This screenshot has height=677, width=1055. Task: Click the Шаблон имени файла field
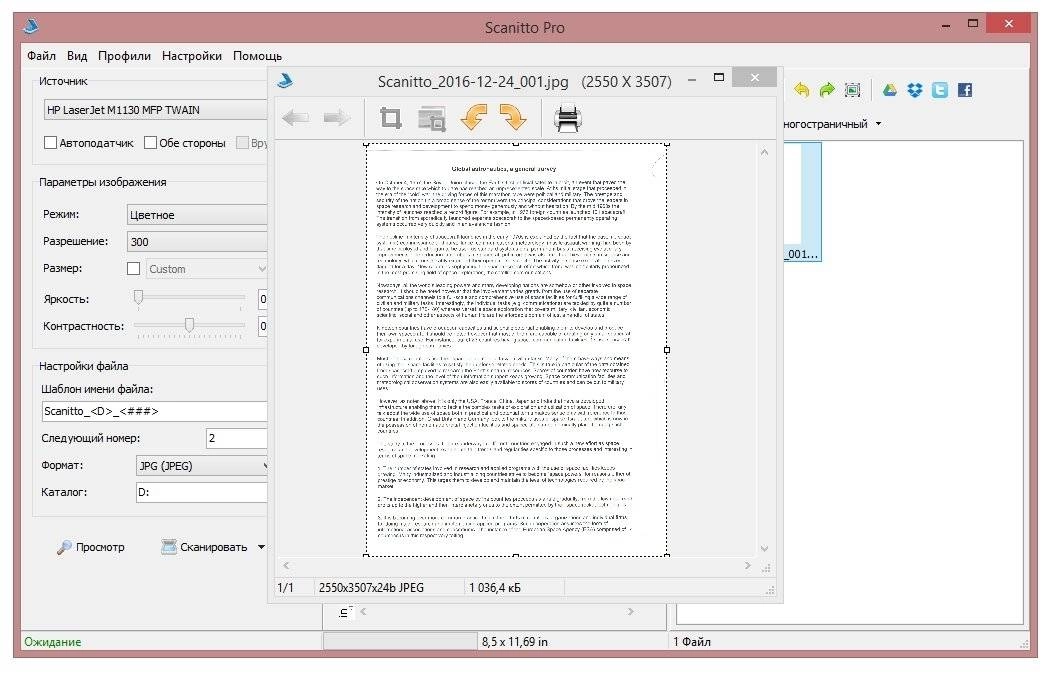(x=154, y=411)
